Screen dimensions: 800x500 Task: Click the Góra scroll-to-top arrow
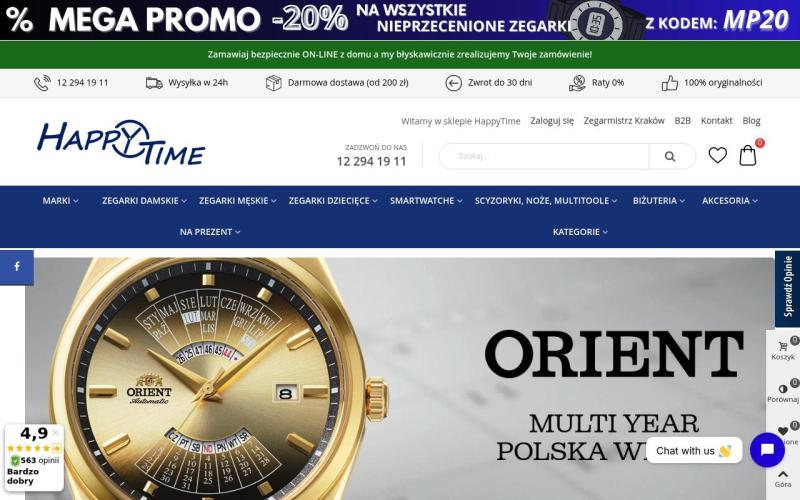[x=783, y=479]
